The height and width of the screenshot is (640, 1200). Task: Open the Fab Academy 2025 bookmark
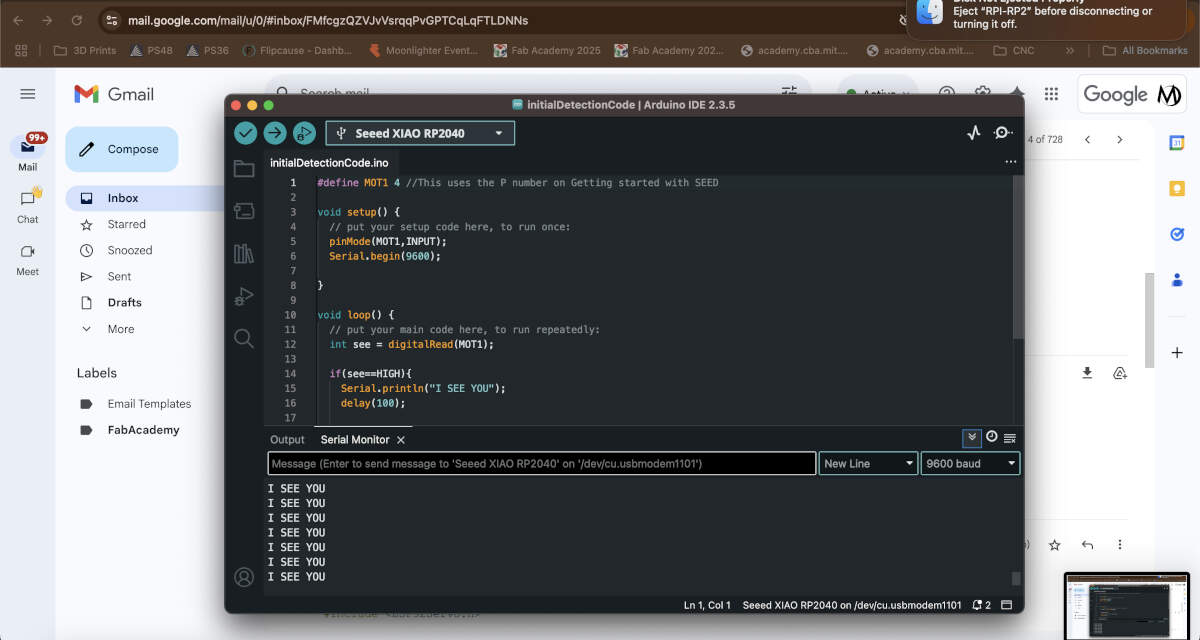pyautogui.click(x=547, y=50)
